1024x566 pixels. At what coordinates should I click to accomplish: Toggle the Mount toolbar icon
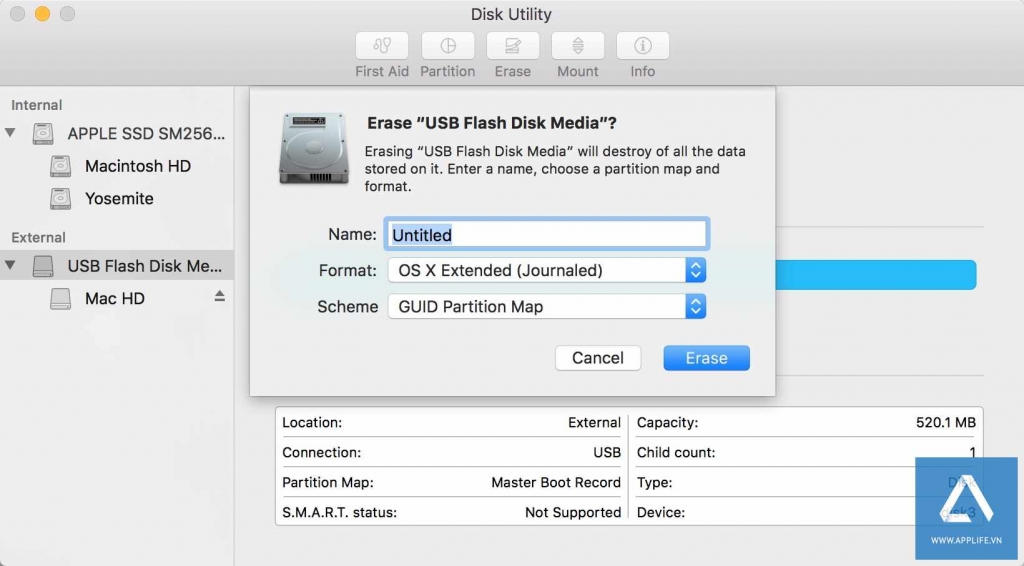(578, 46)
